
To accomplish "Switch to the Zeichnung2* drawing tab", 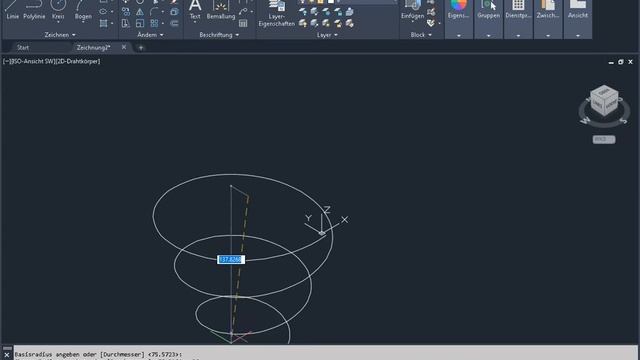I will tap(93, 48).
